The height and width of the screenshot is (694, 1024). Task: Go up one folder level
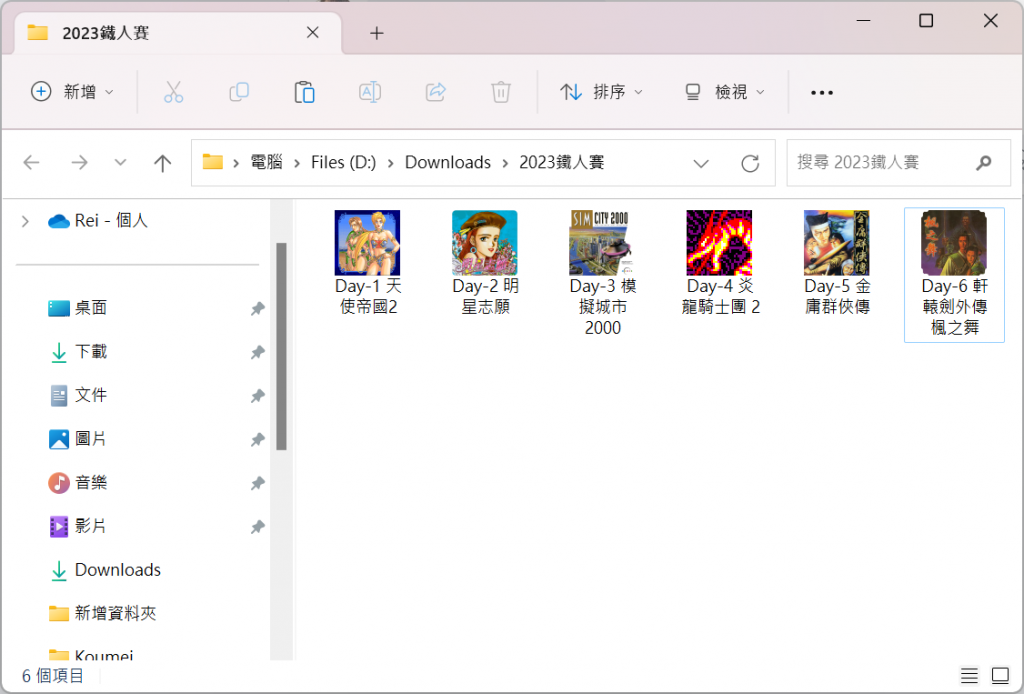click(x=163, y=163)
